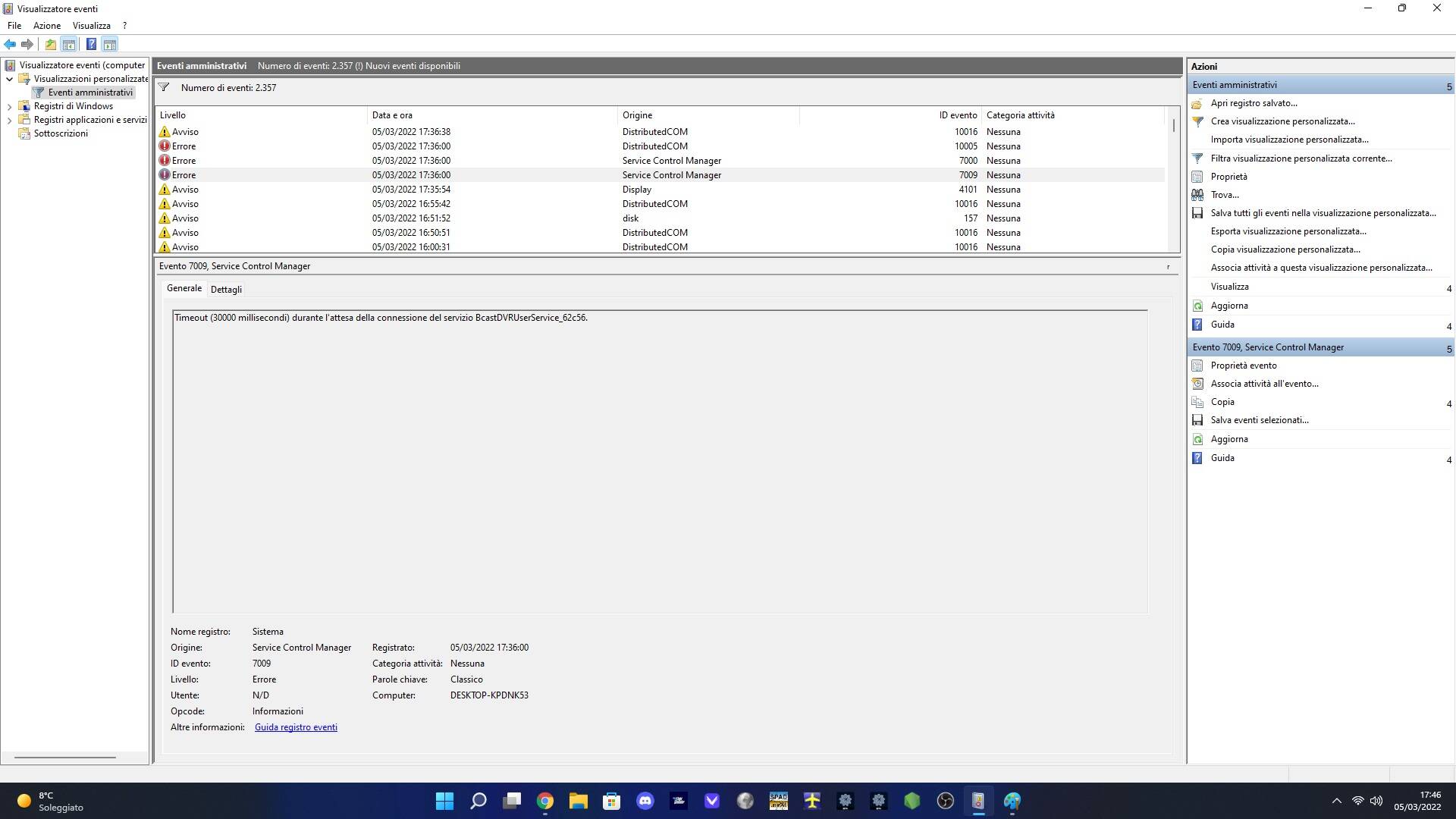Viewport: 1456px width, 819px height.
Task: Click the Forward arrow toolbar icon
Action: (27, 44)
